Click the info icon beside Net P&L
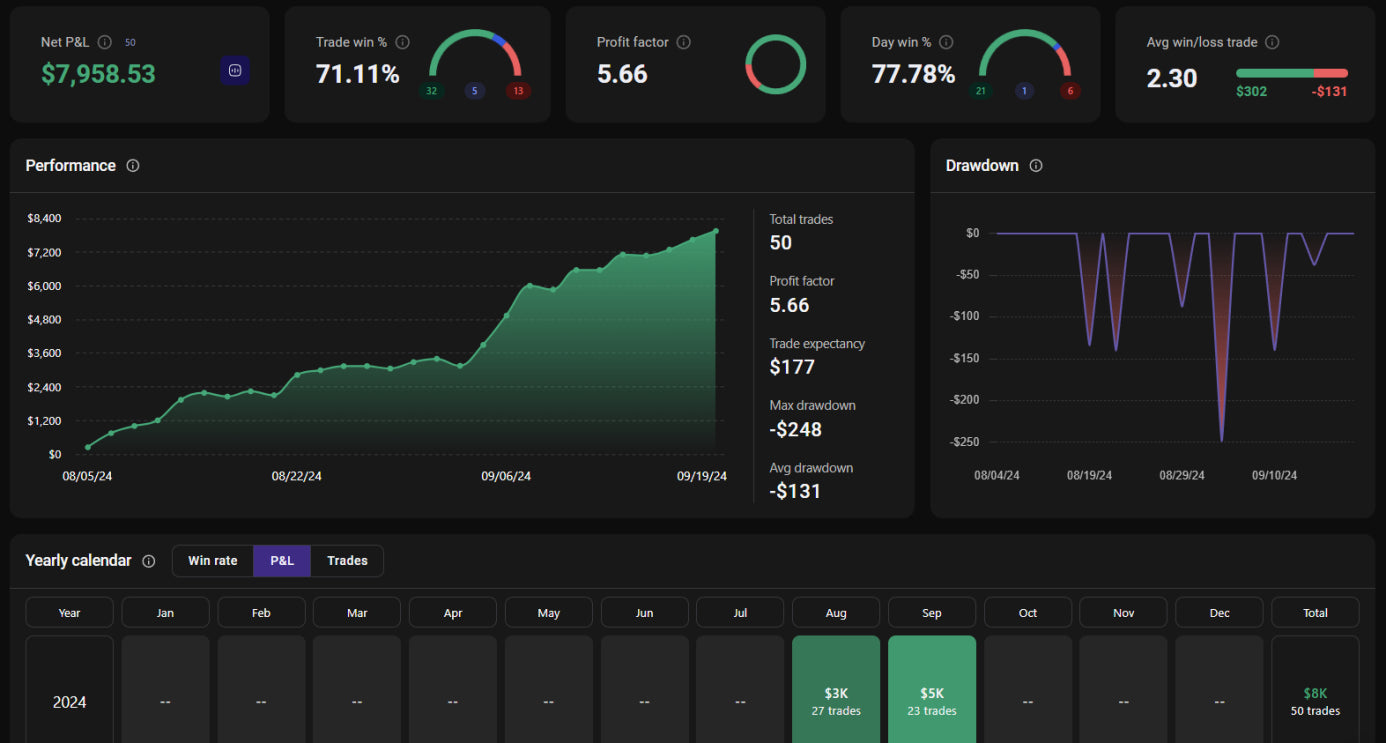The image size is (1386, 743). click(x=105, y=42)
